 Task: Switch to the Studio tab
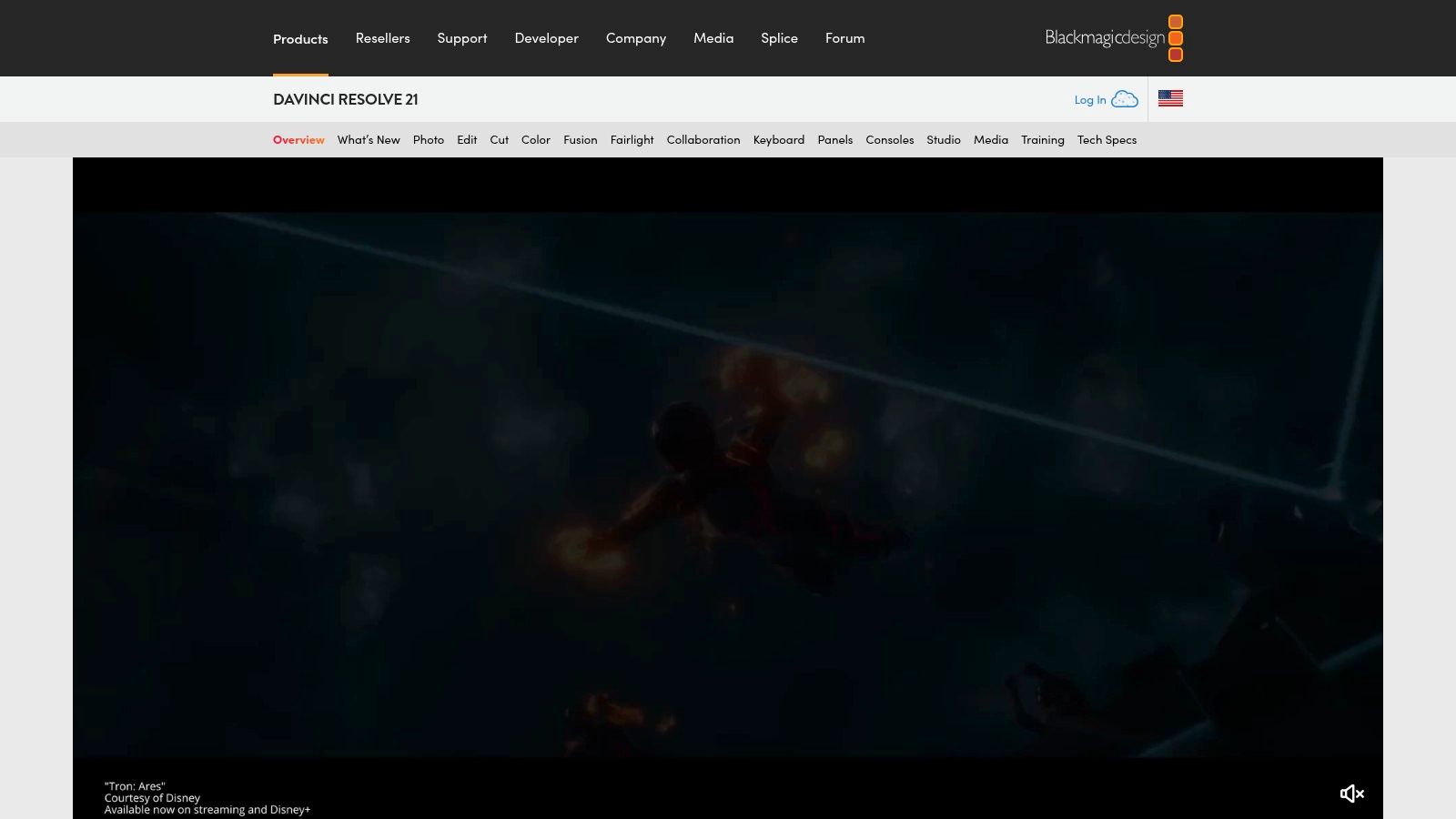click(944, 140)
